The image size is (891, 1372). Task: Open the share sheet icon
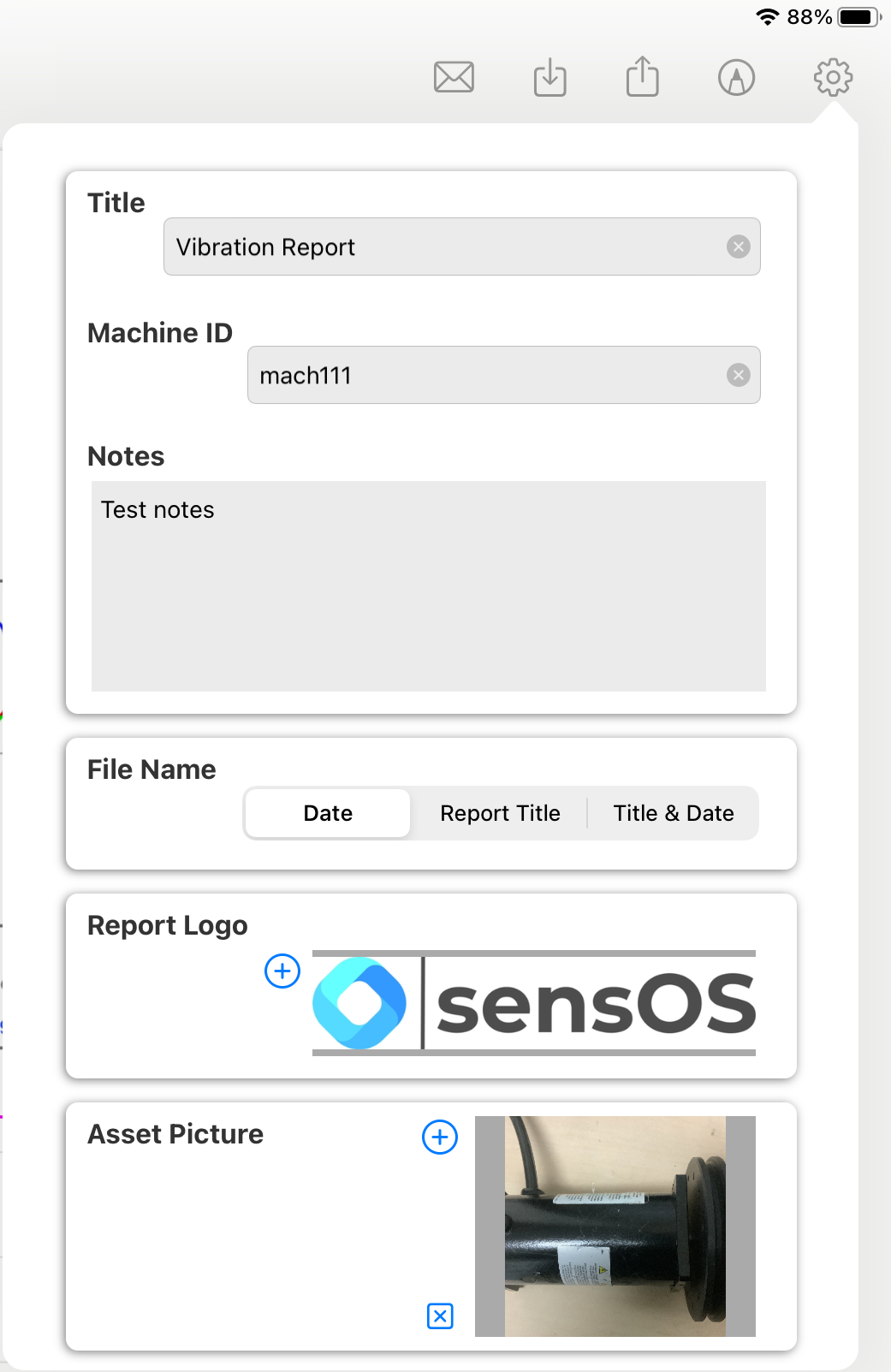coord(642,76)
